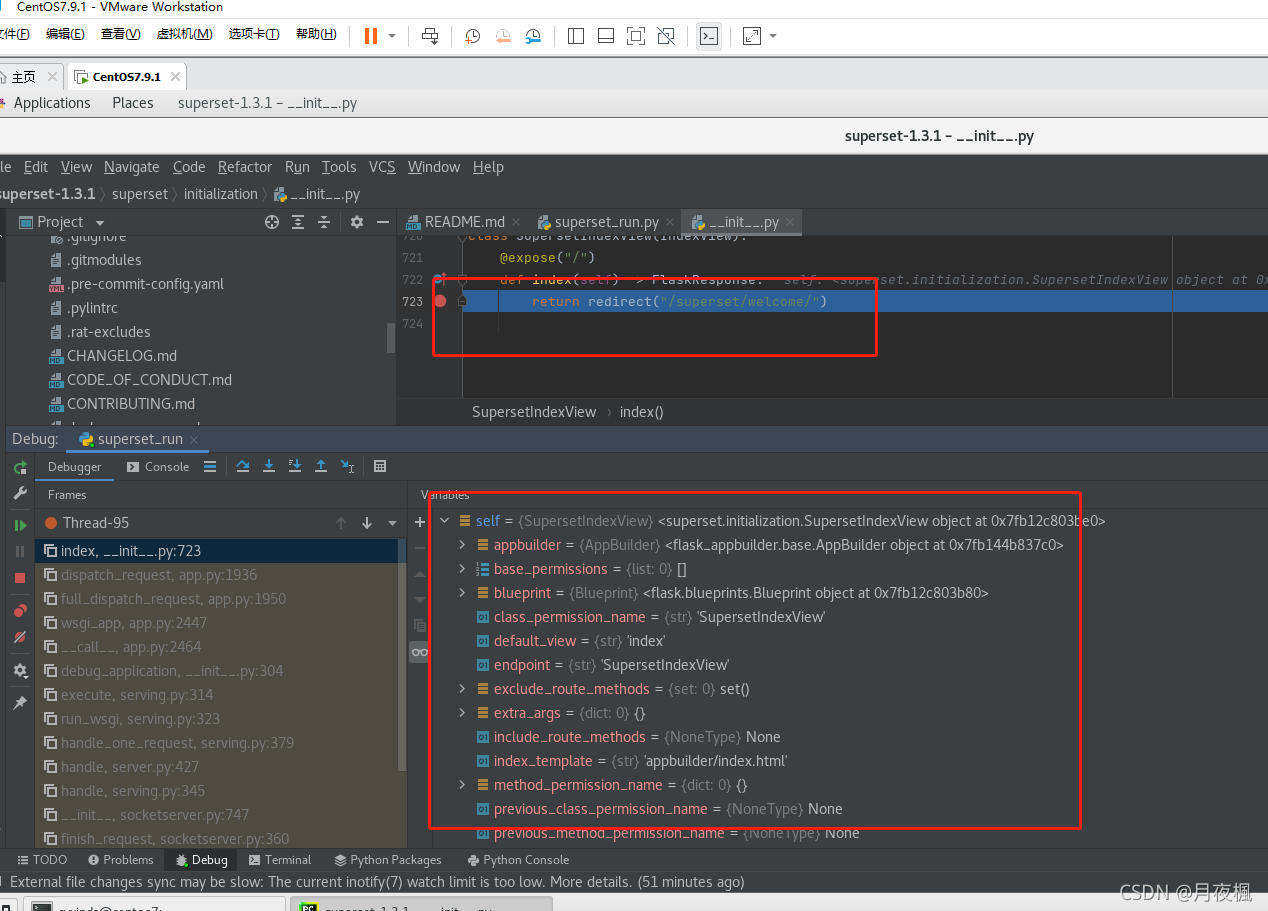Screen dimensions: 1268x911
Task: Show execution point lines icon
Action: [210, 466]
